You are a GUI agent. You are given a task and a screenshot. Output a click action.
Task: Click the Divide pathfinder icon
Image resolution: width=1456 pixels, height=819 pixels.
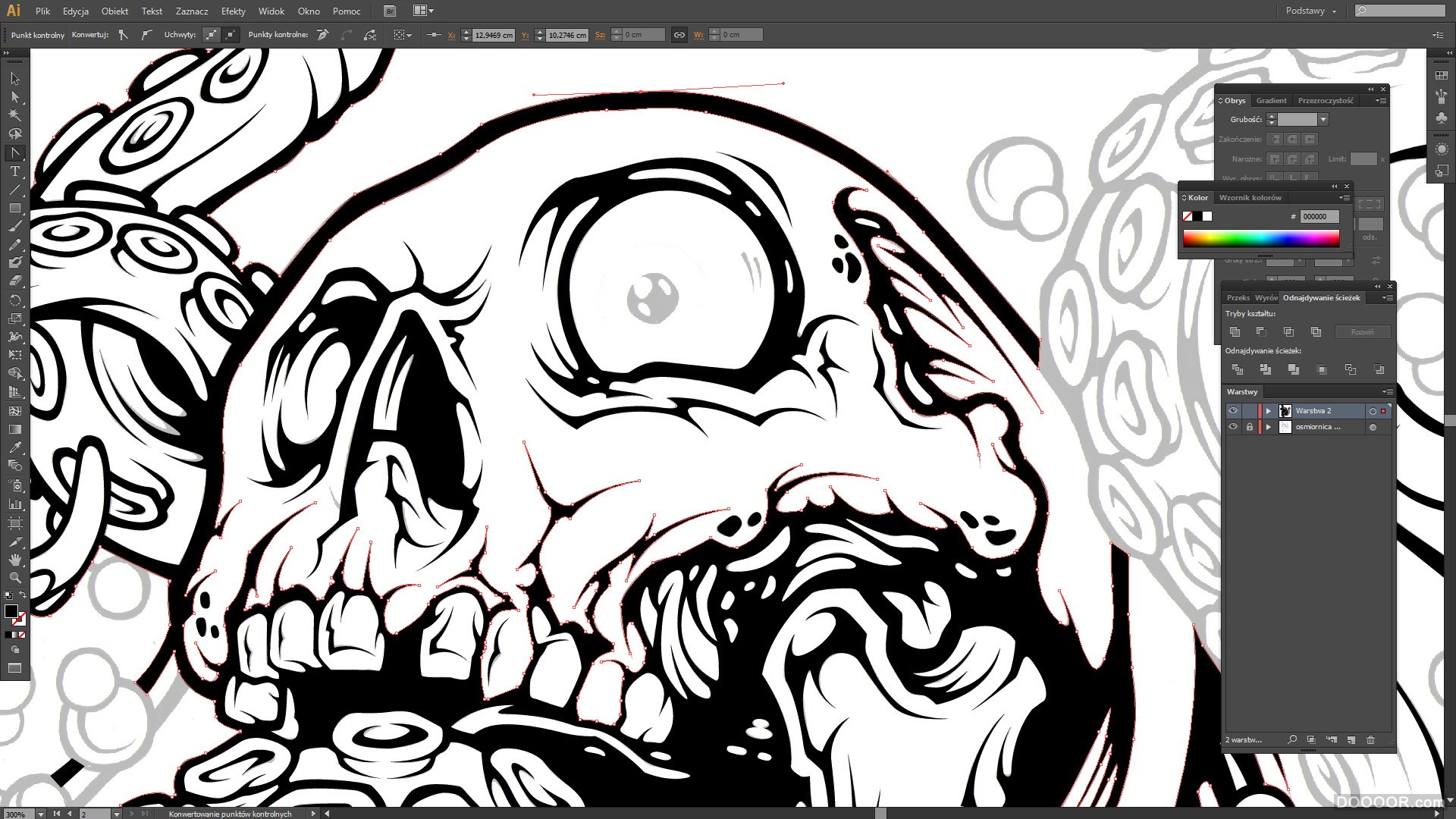click(1238, 369)
